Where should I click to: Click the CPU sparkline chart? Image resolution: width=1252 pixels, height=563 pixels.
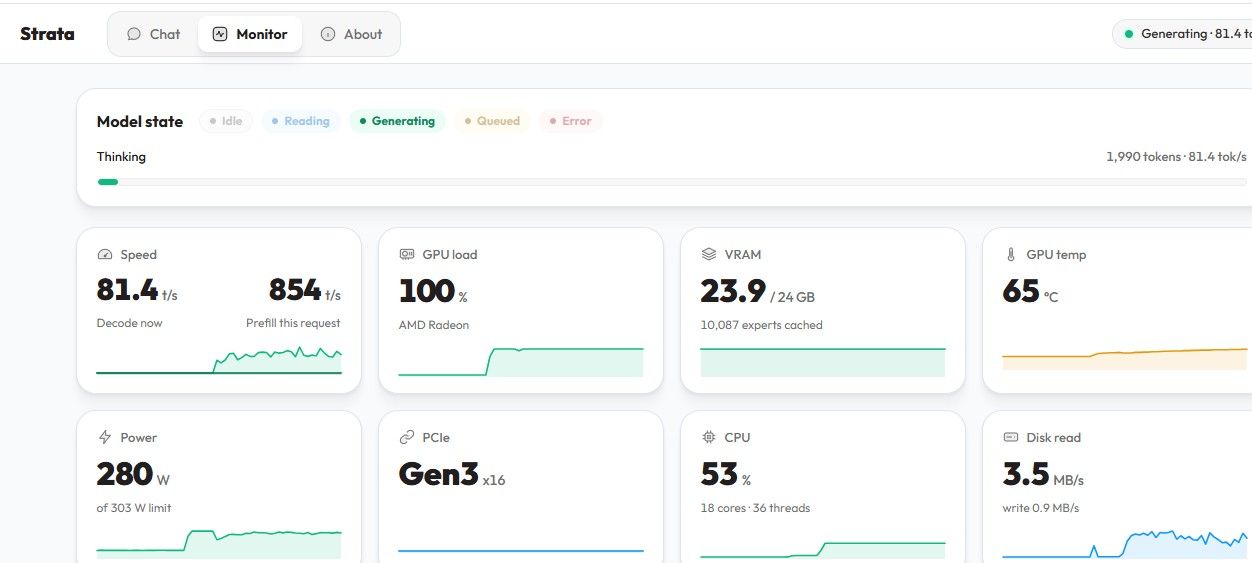(x=823, y=549)
